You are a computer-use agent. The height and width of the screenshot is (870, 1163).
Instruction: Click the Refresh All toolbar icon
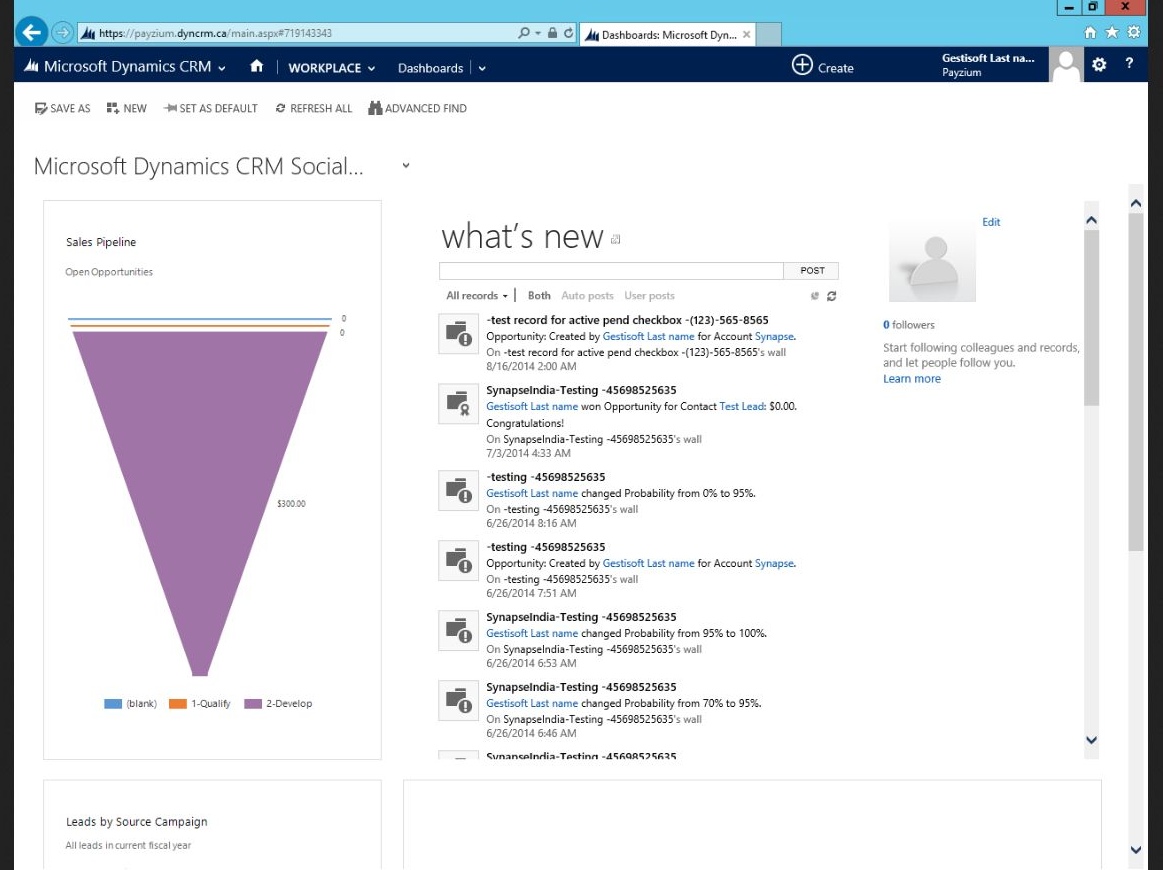pos(281,108)
